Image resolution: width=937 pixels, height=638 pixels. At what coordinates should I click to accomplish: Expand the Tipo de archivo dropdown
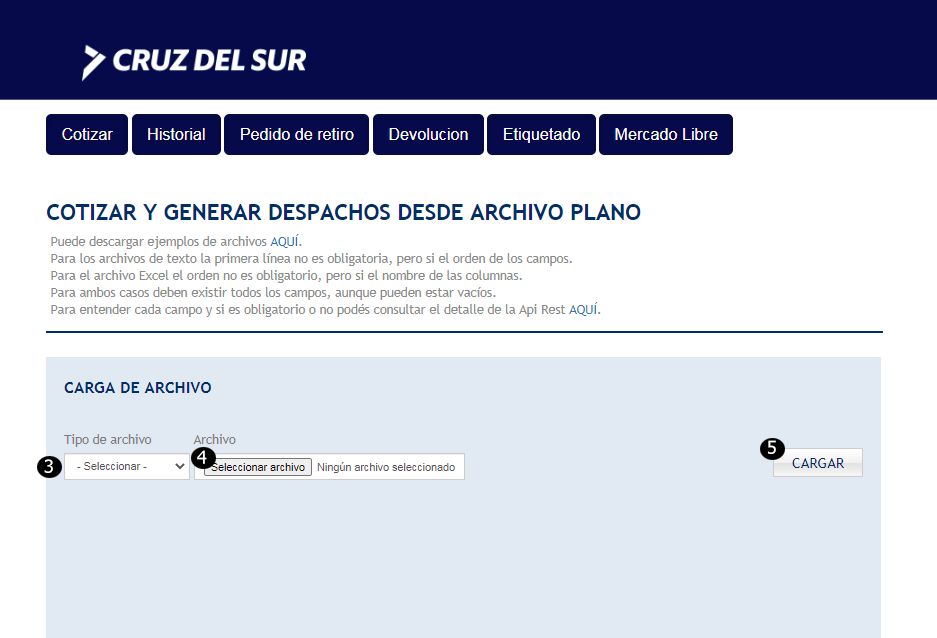[x=127, y=467]
